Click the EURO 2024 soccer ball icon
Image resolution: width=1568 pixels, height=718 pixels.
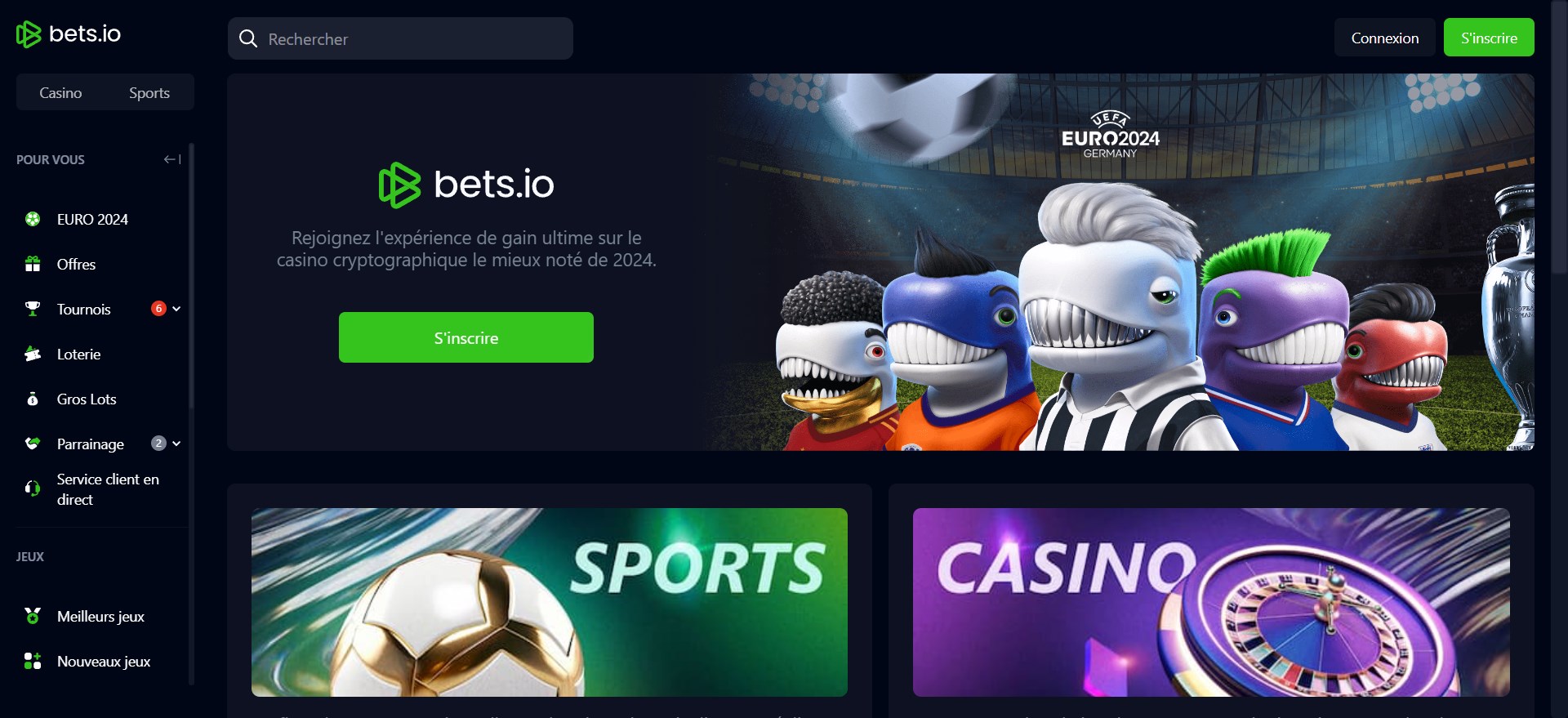[x=33, y=219]
